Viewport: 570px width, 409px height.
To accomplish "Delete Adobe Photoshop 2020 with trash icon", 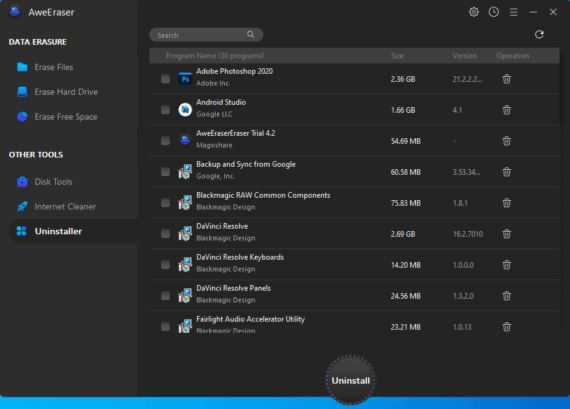I will (506, 79).
